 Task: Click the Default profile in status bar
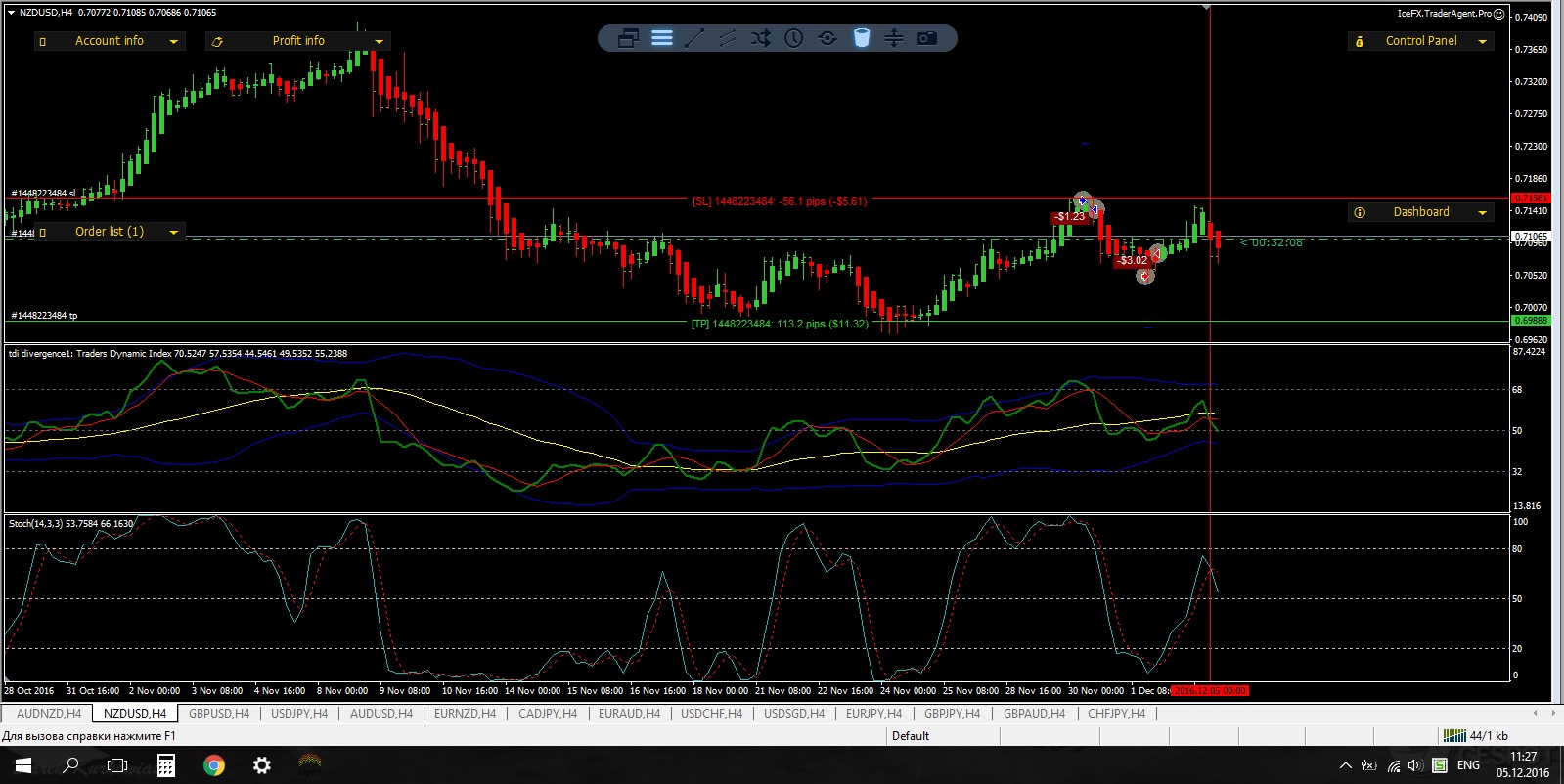[x=911, y=736]
